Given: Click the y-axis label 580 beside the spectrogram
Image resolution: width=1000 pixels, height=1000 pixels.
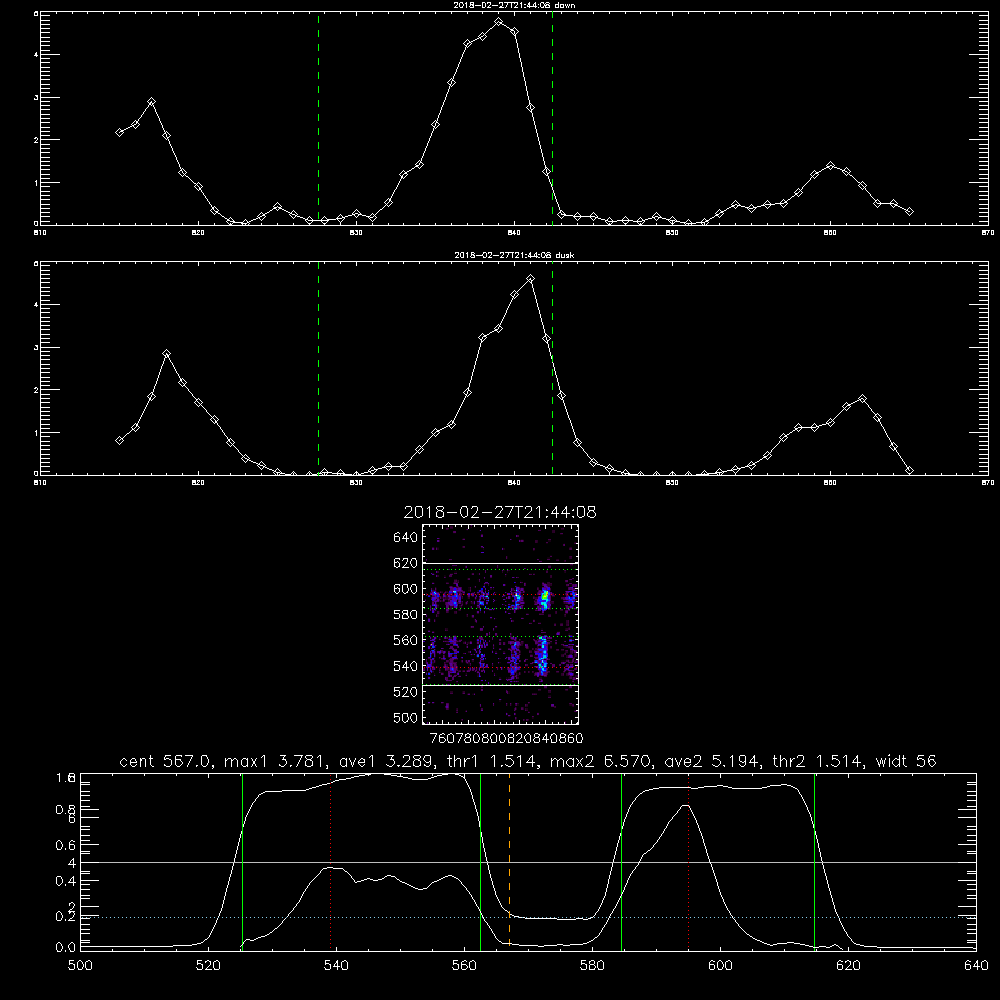Looking at the screenshot, I should (x=406, y=614).
